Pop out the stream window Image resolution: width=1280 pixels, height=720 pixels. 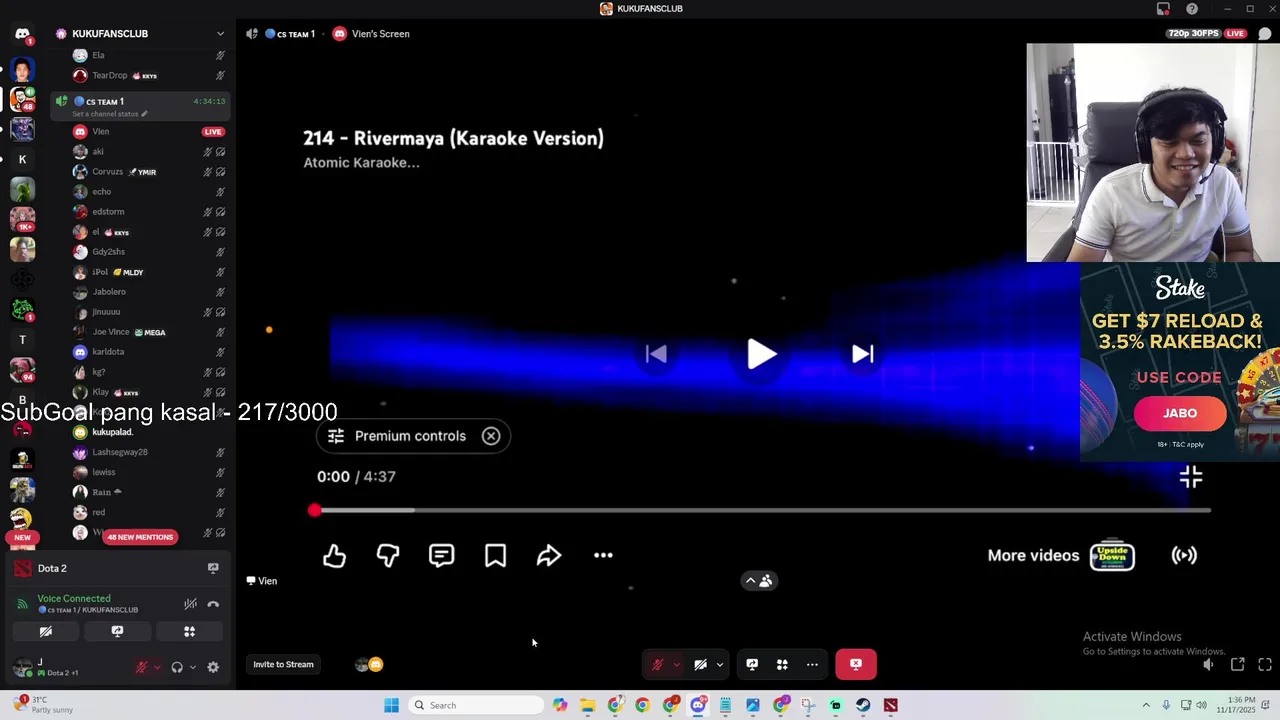point(1237,664)
